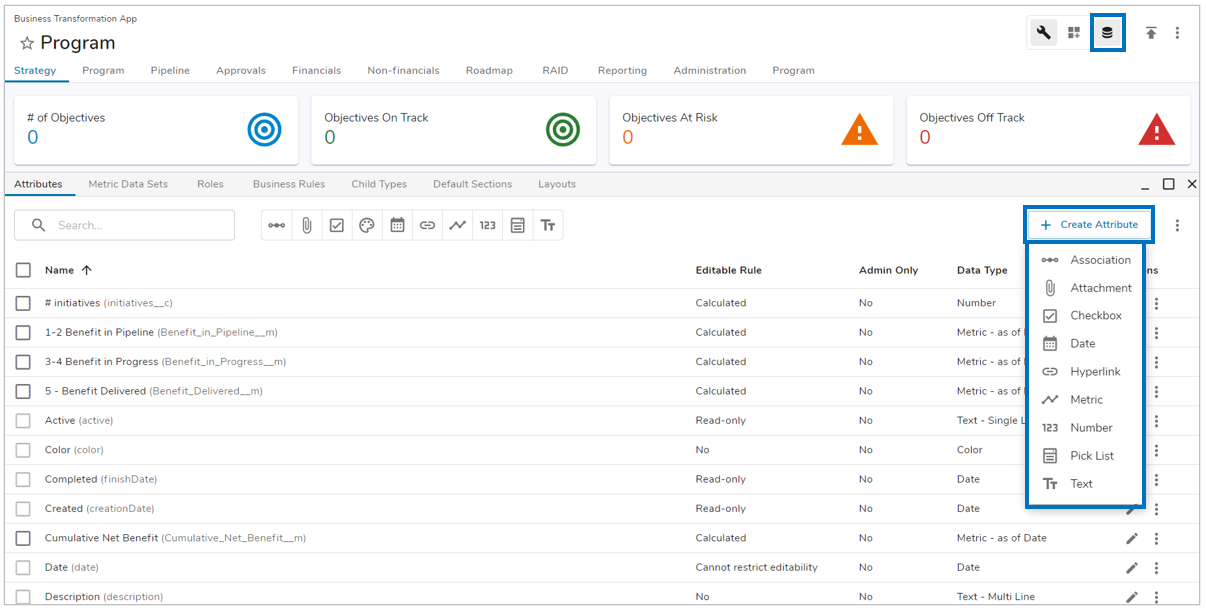Click the Color palette filter icon
The width and height of the screenshot is (1206, 611).
[367, 225]
